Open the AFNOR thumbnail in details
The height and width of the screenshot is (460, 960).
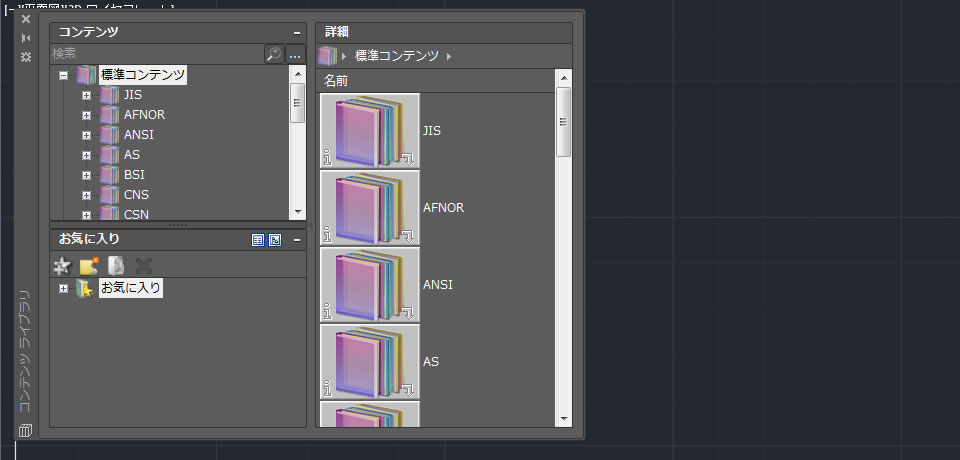[x=370, y=208]
